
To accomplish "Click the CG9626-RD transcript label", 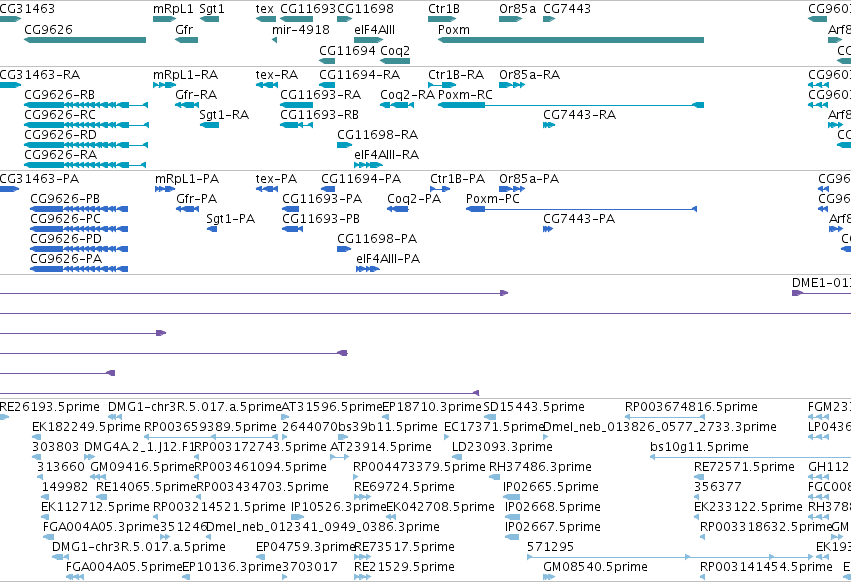I will coord(60,135).
